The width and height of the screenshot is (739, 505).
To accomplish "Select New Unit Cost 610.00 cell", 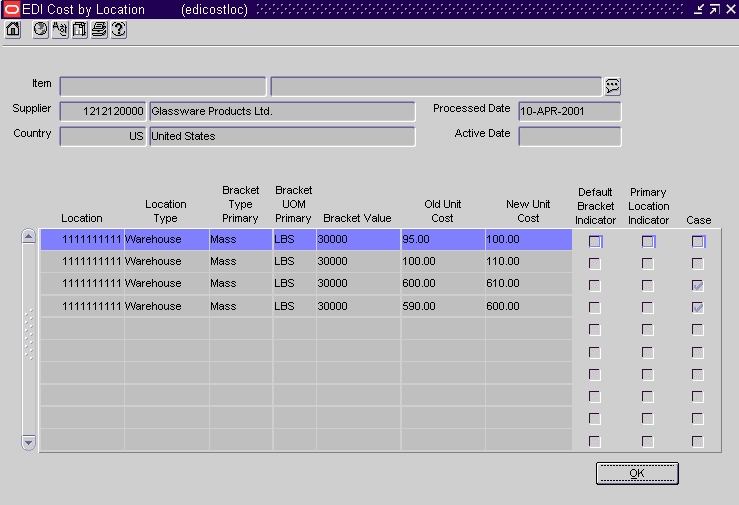I will coord(528,284).
